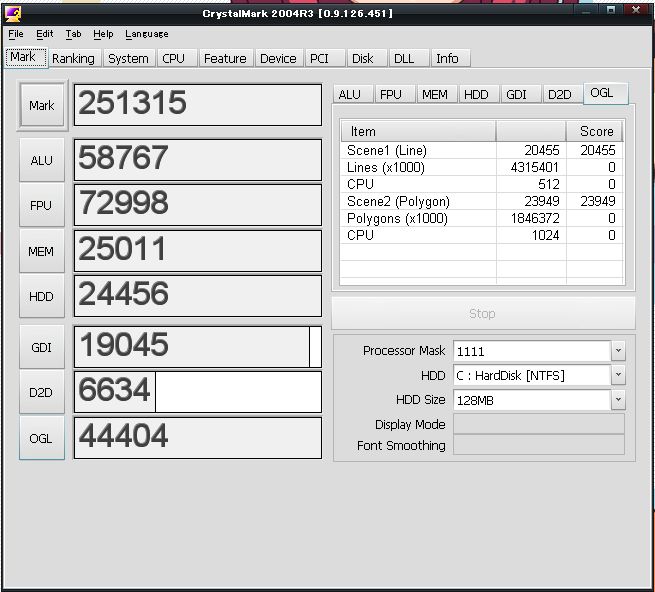This screenshot has height=592, width=655.
Task: Click the ALU score 58767
Action: coord(198,160)
